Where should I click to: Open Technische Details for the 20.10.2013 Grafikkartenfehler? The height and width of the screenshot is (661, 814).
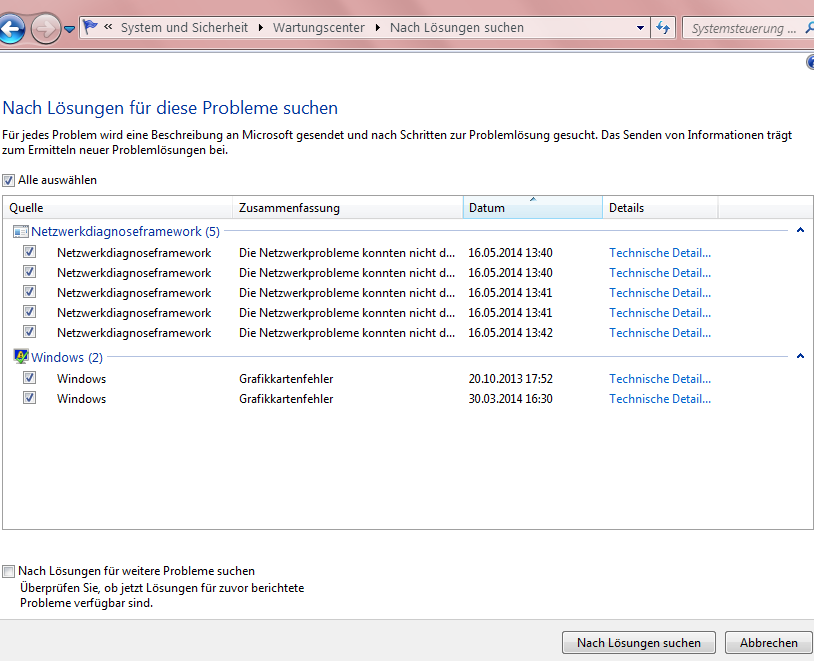(x=660, y=379)
